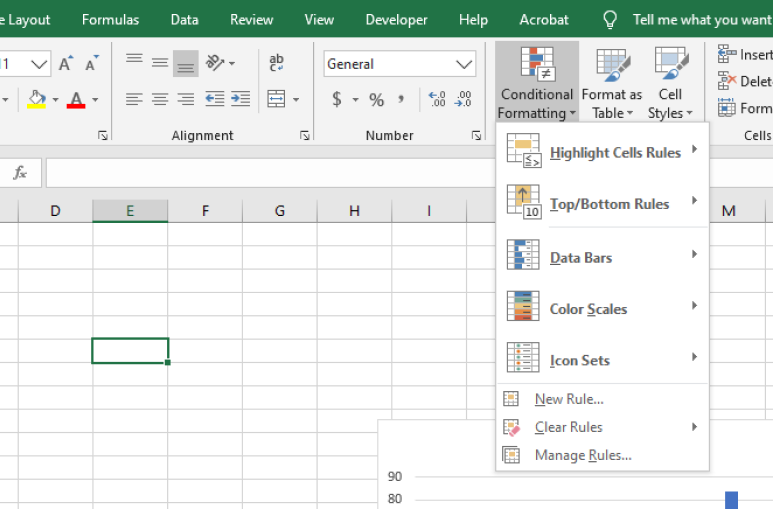Click Delete cells button
Image resolution: width=773 pixels, height=509 pixels.
click(x=744, y=81)
